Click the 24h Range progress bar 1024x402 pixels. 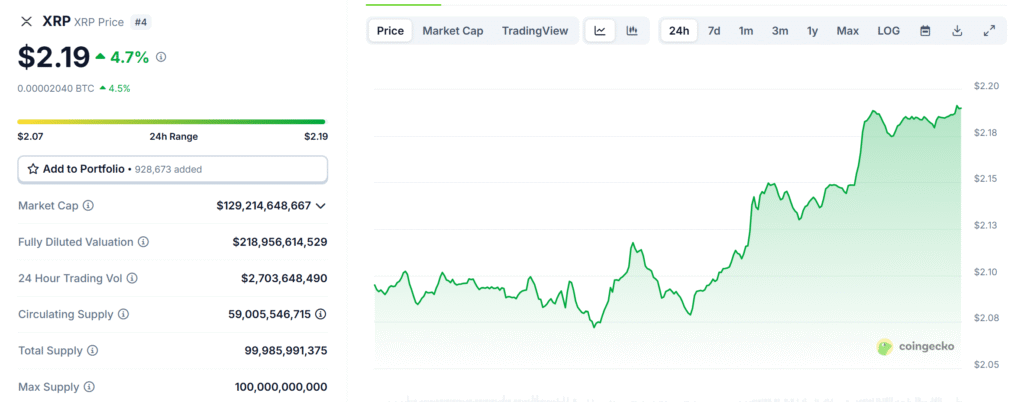(x=172, y=122)
